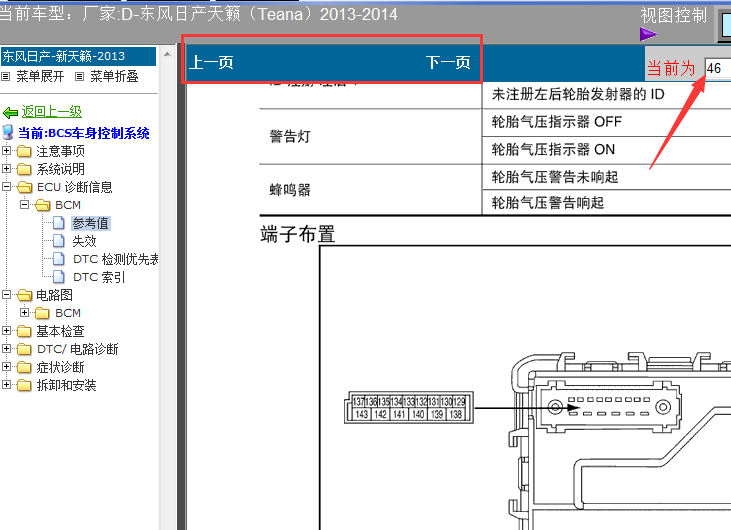731x530 pixels.
Task: Expand all menus with 菜单展开
Action: tap(40, 76)
